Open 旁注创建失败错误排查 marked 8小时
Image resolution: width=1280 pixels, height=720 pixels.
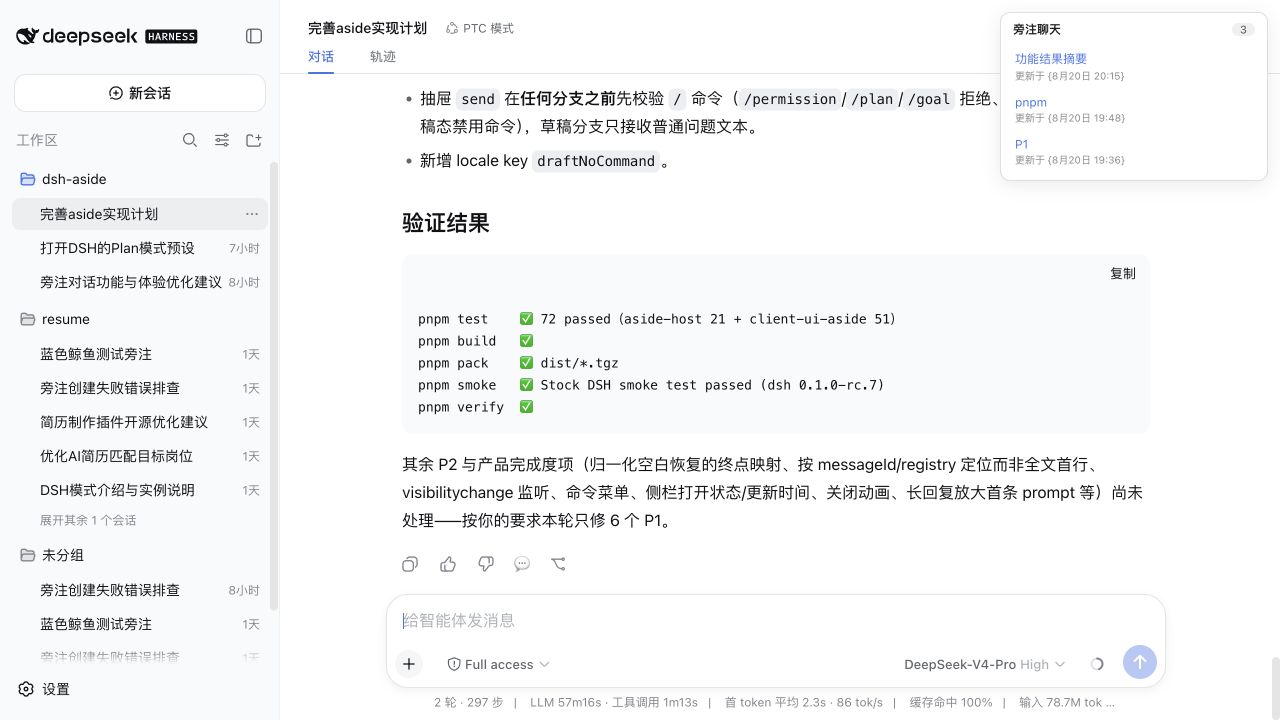click(140, 590)
